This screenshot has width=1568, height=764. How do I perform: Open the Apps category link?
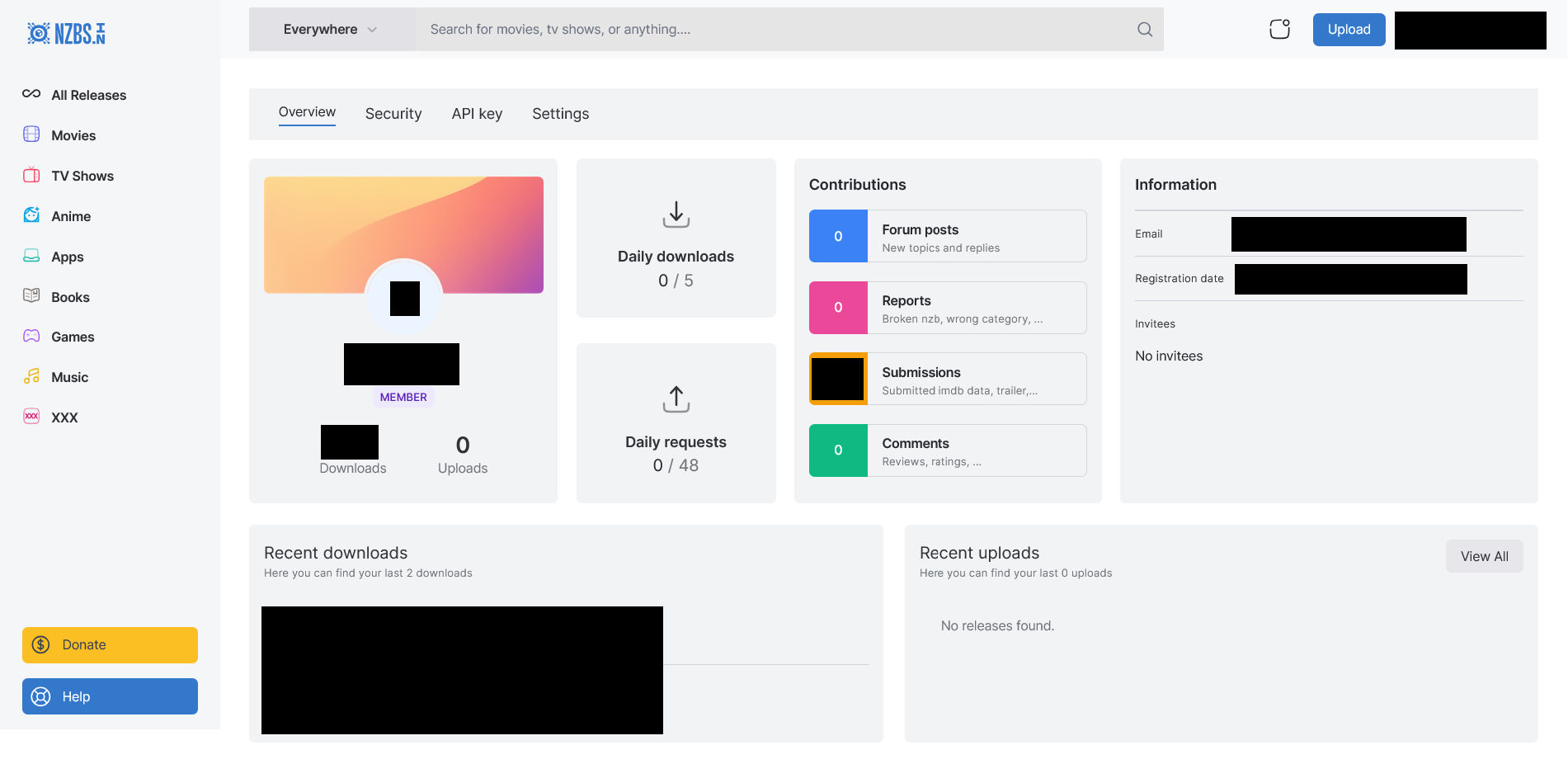coord(68,257)
